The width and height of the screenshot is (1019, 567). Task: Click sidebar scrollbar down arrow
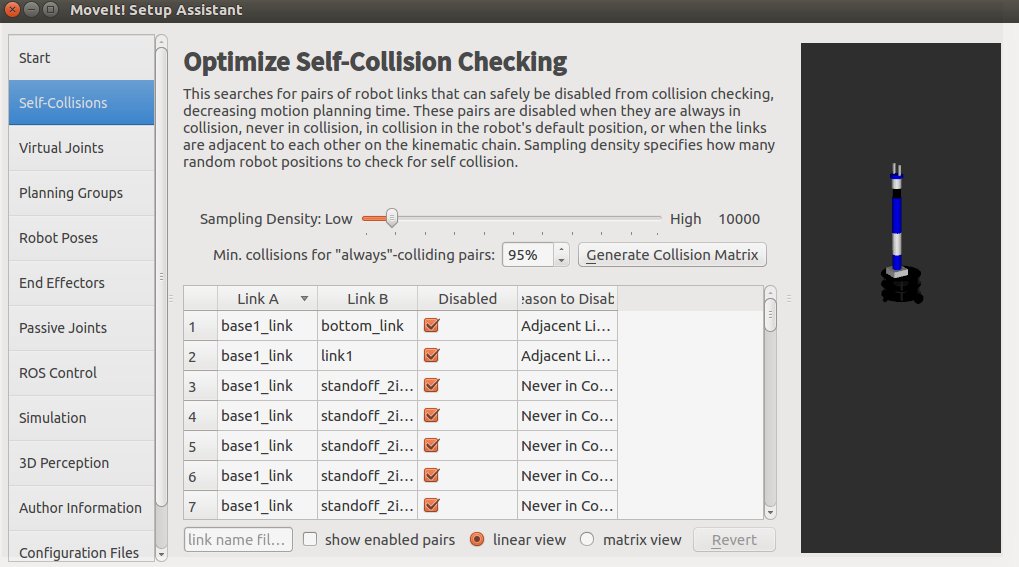point(162,555)
